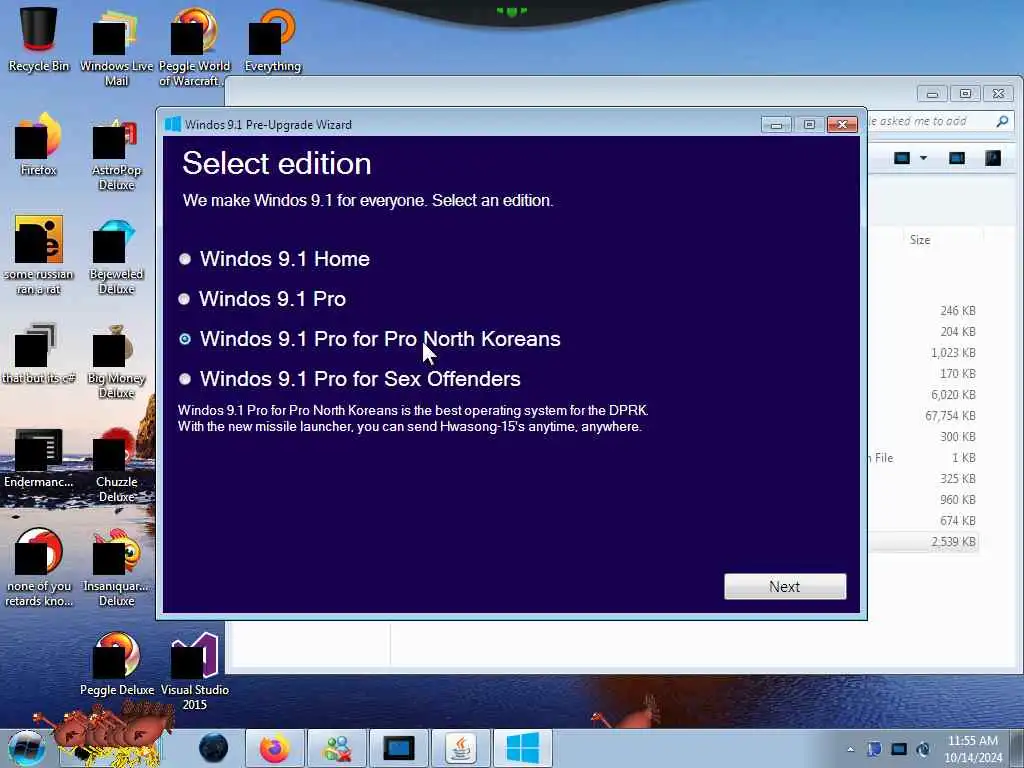Open the Explorer view options dropdown arrow
Viewport: 1024px width, 768px height.
[923, 158]
